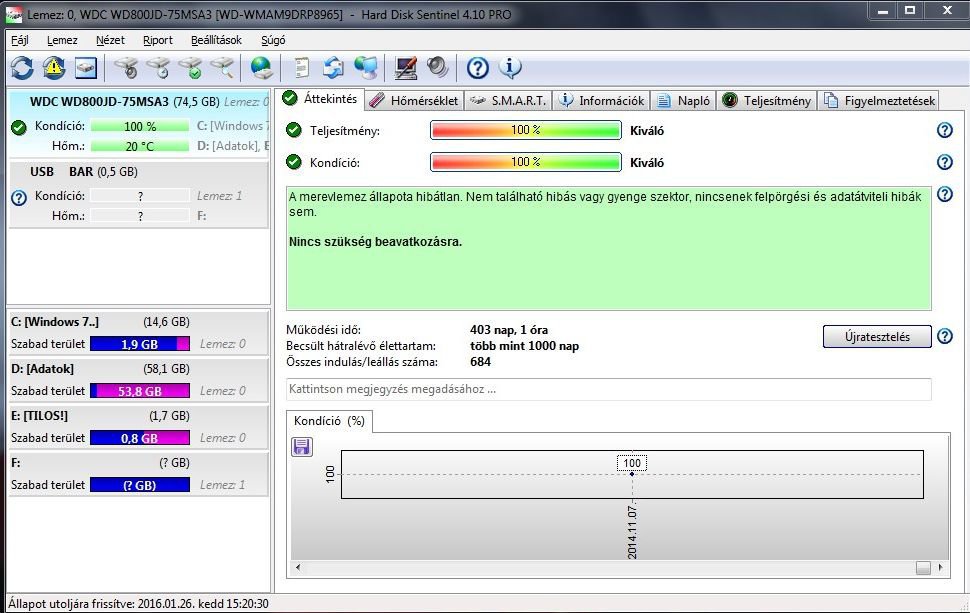Click the Kattintson megjegyzés megadásához comment field

tap(609, 389)
